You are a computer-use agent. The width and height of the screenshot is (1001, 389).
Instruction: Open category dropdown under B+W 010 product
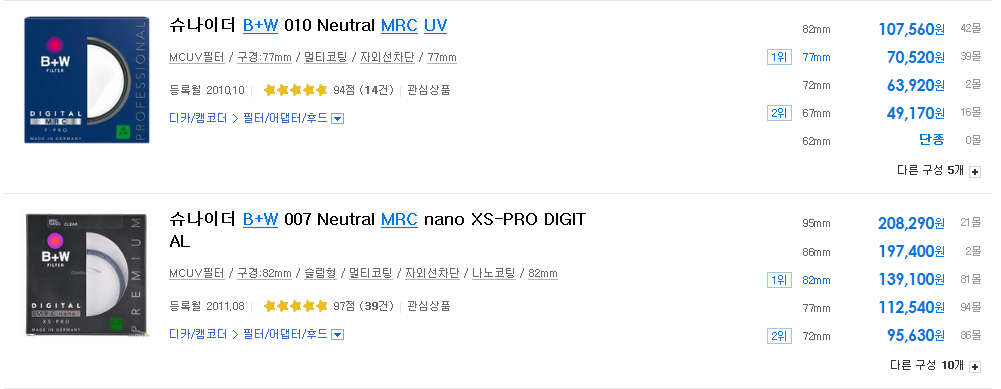(x=338, y=118)
